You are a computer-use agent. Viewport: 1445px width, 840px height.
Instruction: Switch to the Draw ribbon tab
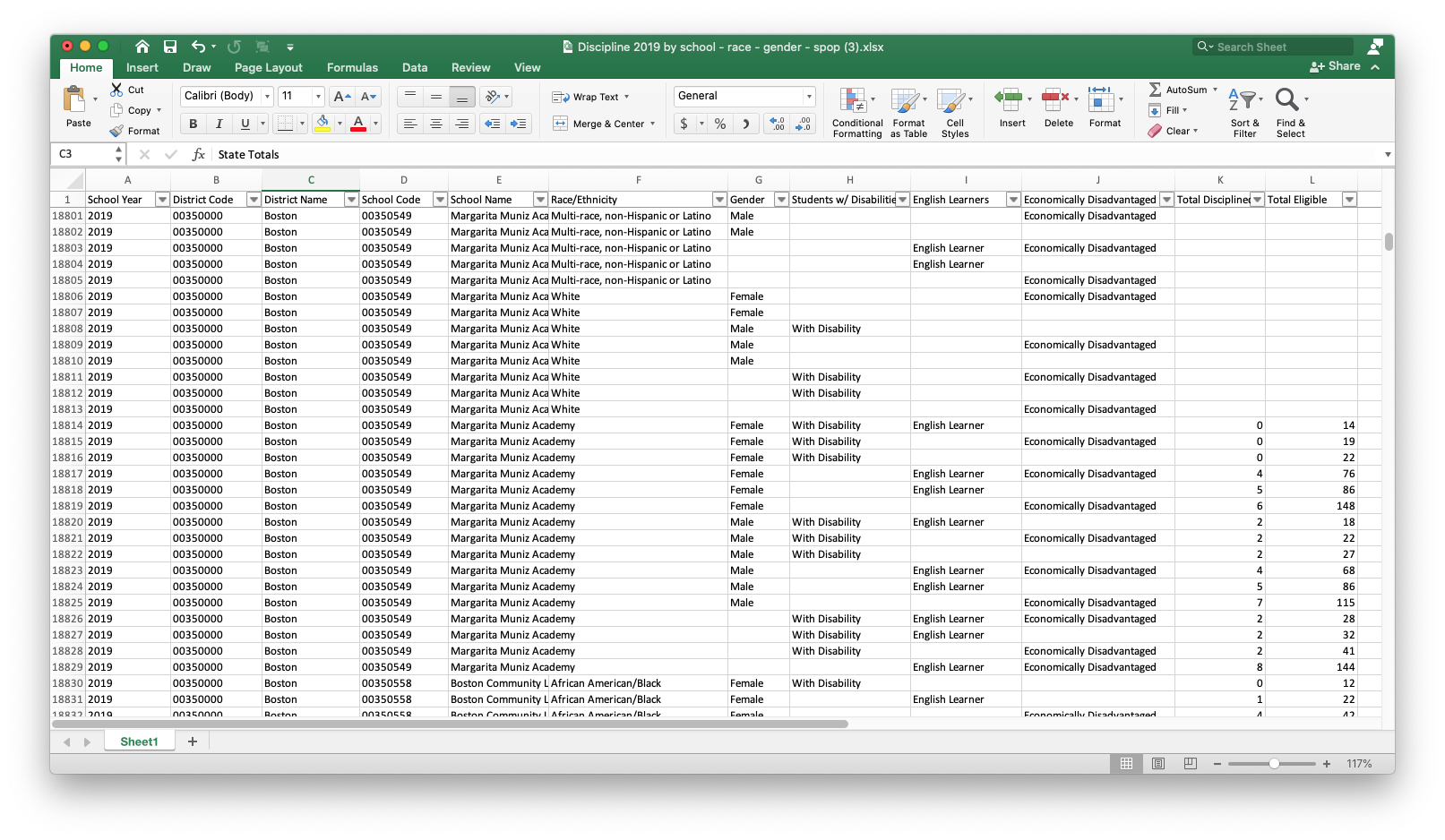click(197, 68)
